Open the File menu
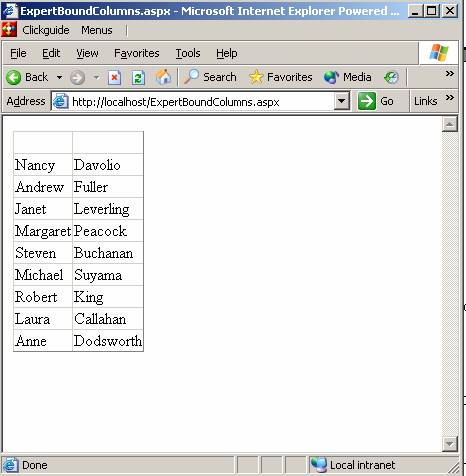466x476 pixels. click(18, 53)
